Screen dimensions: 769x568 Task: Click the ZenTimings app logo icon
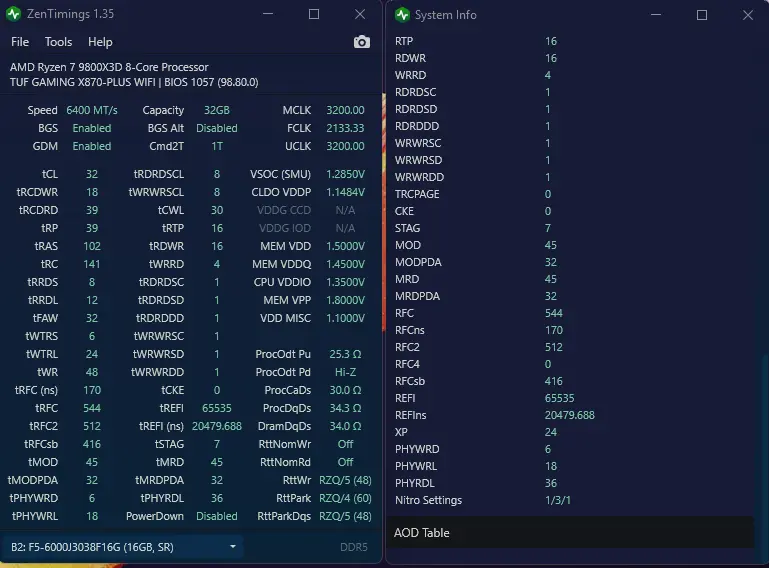tap(14, 14)
